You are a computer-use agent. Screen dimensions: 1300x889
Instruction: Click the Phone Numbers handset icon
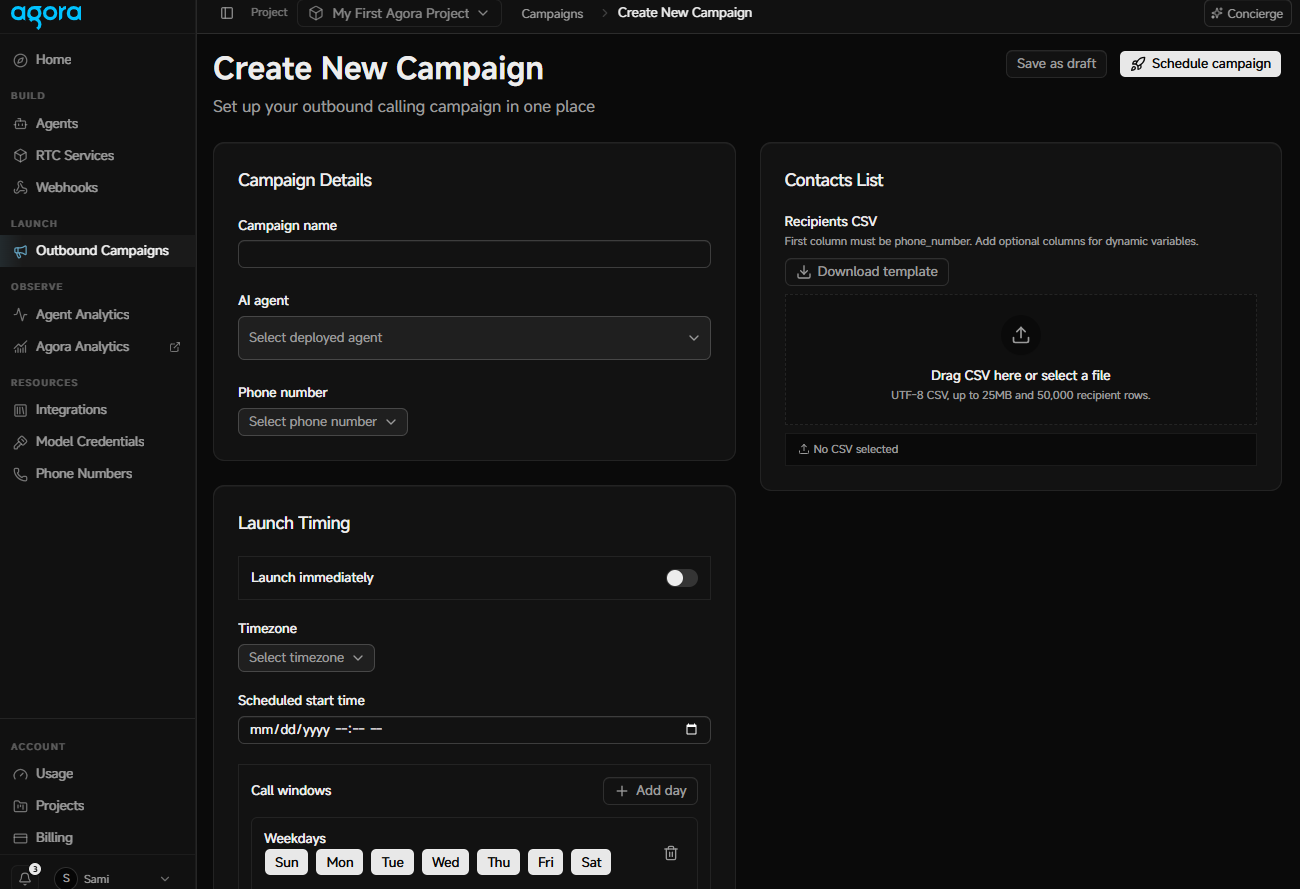pyautogui.click(x=20, y=474)
